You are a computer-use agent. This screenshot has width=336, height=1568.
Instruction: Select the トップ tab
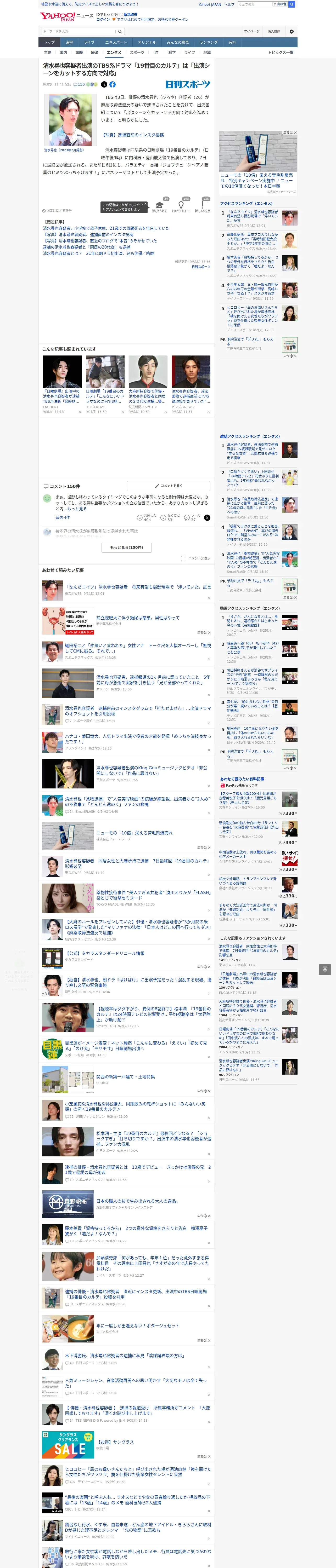(x=49, y=43)
